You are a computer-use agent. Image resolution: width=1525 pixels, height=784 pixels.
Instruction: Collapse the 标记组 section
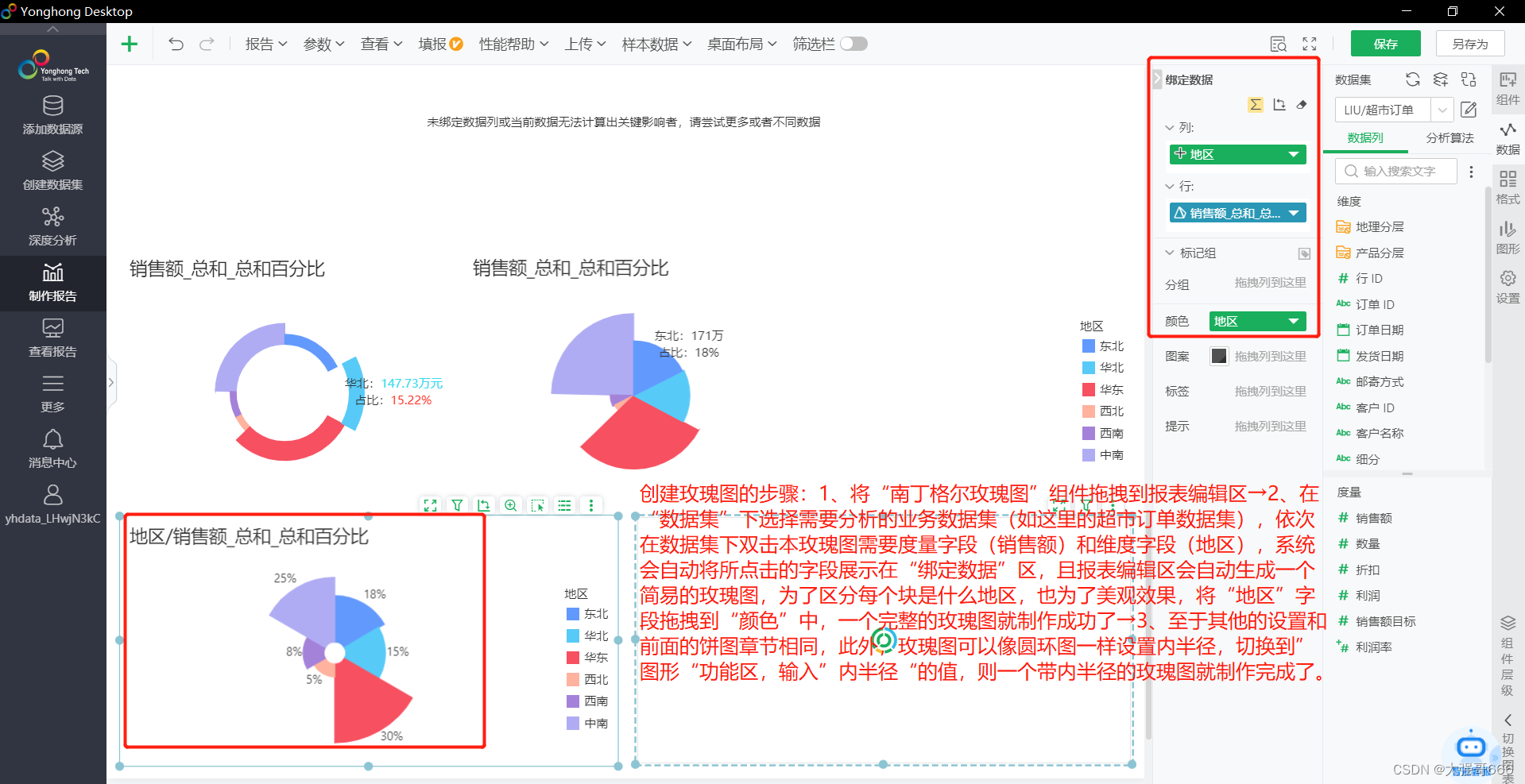click(1170, 253)
